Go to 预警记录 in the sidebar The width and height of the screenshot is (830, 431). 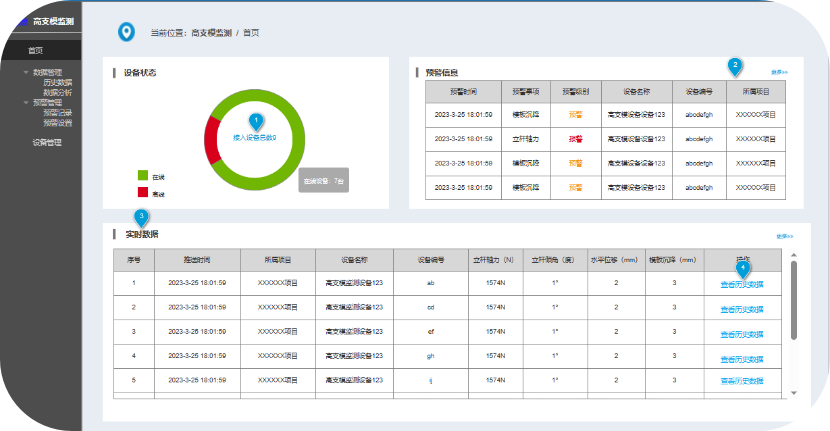tap(57, 112)
